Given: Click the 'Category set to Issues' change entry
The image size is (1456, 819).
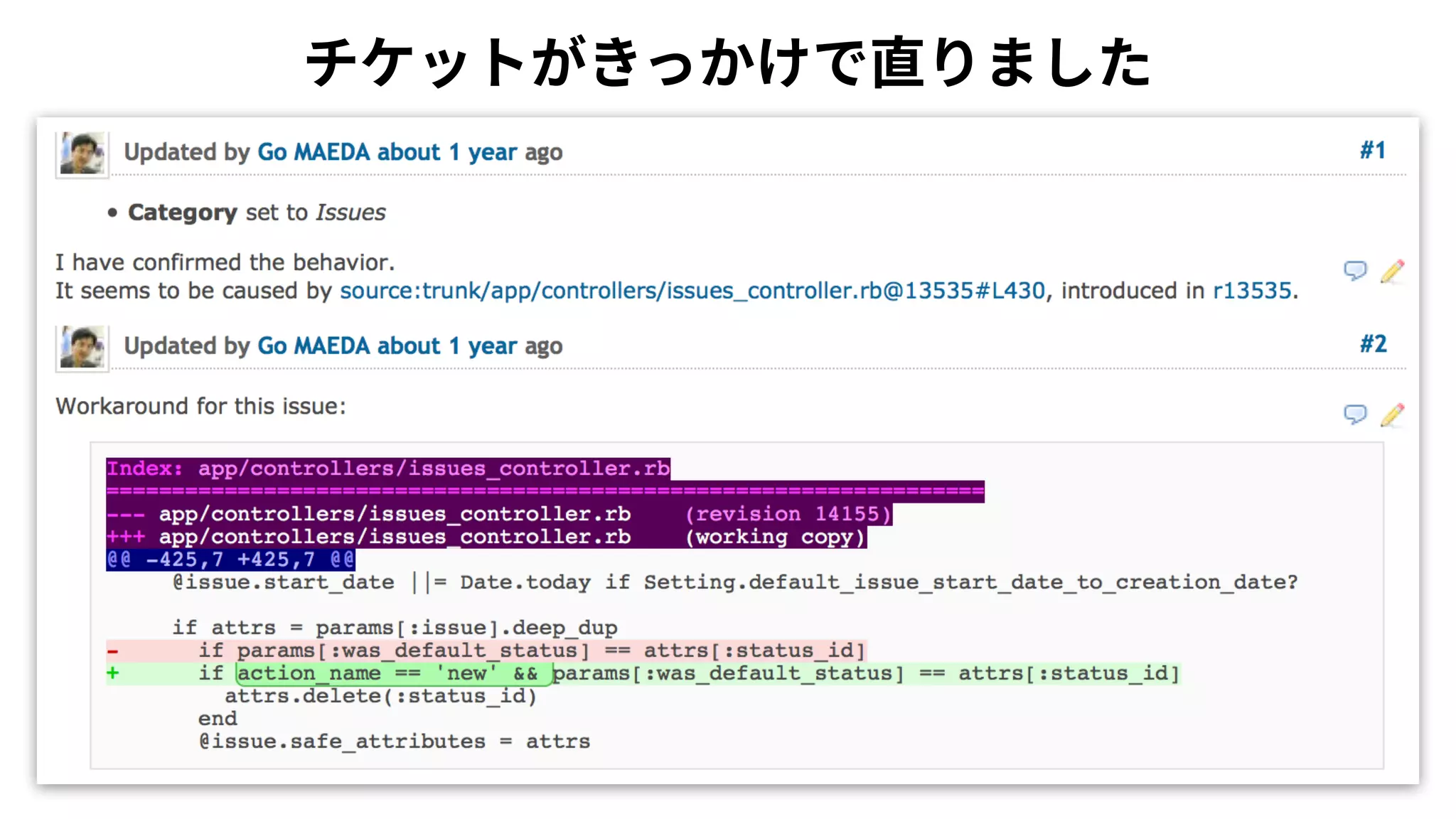Looking at the screenshot, I should point(256,213).
